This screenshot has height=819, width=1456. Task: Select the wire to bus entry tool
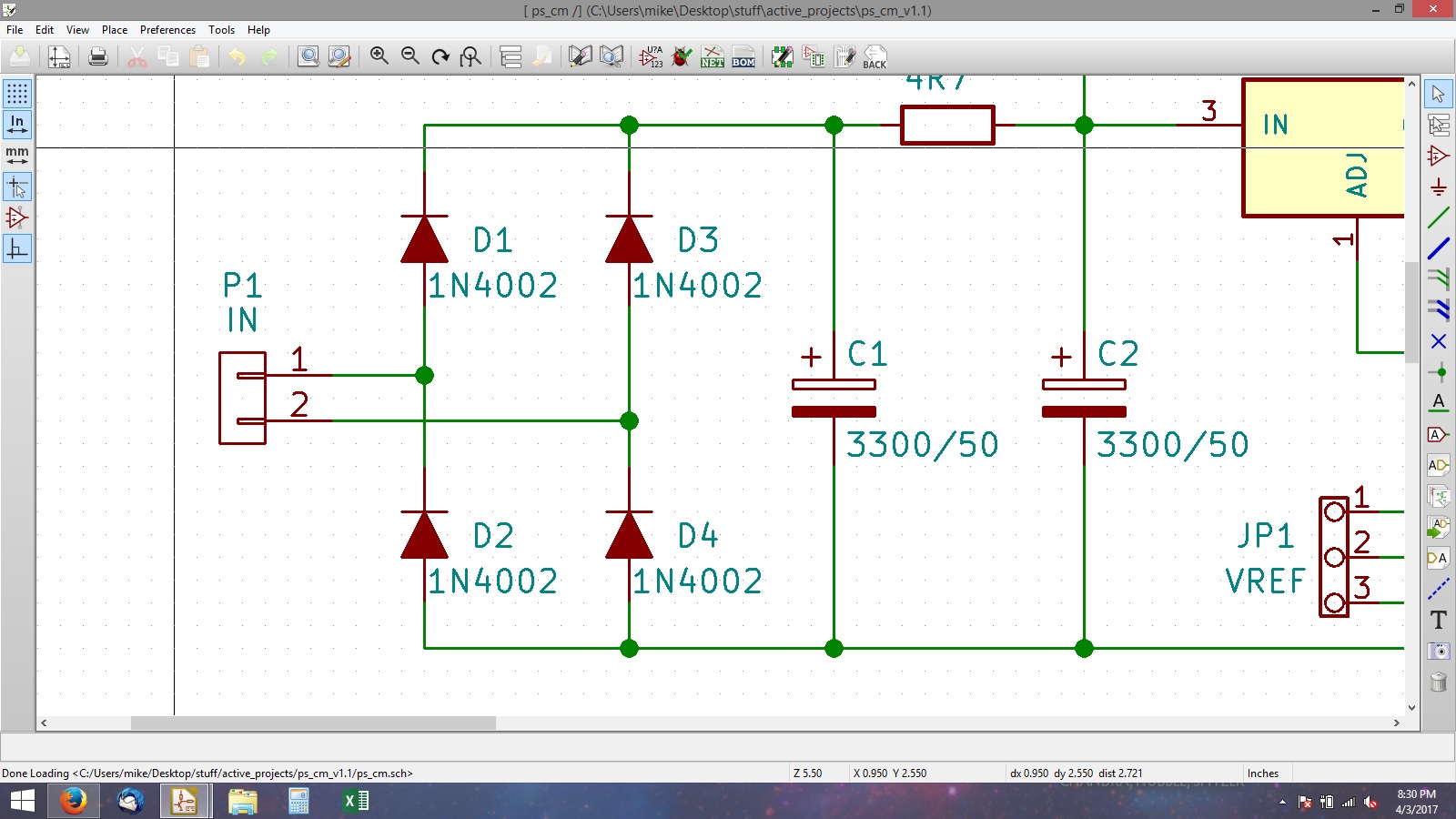[x=1438, y=279]
